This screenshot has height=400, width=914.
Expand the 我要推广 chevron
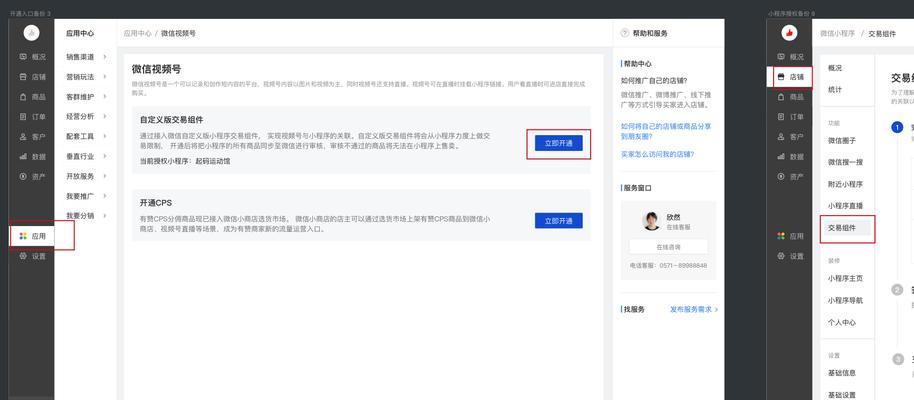[x=105, y=195]
